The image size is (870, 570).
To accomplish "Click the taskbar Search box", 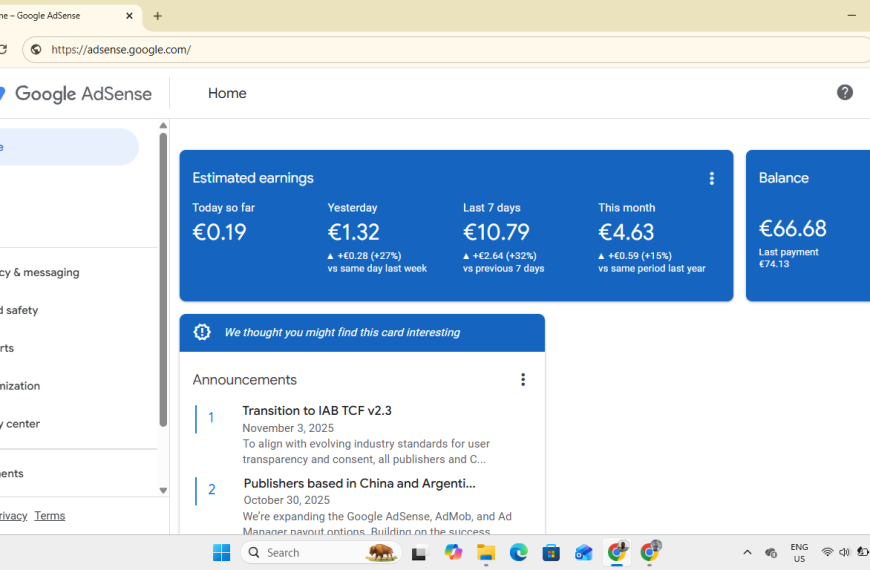I will [x=321, y=552].
